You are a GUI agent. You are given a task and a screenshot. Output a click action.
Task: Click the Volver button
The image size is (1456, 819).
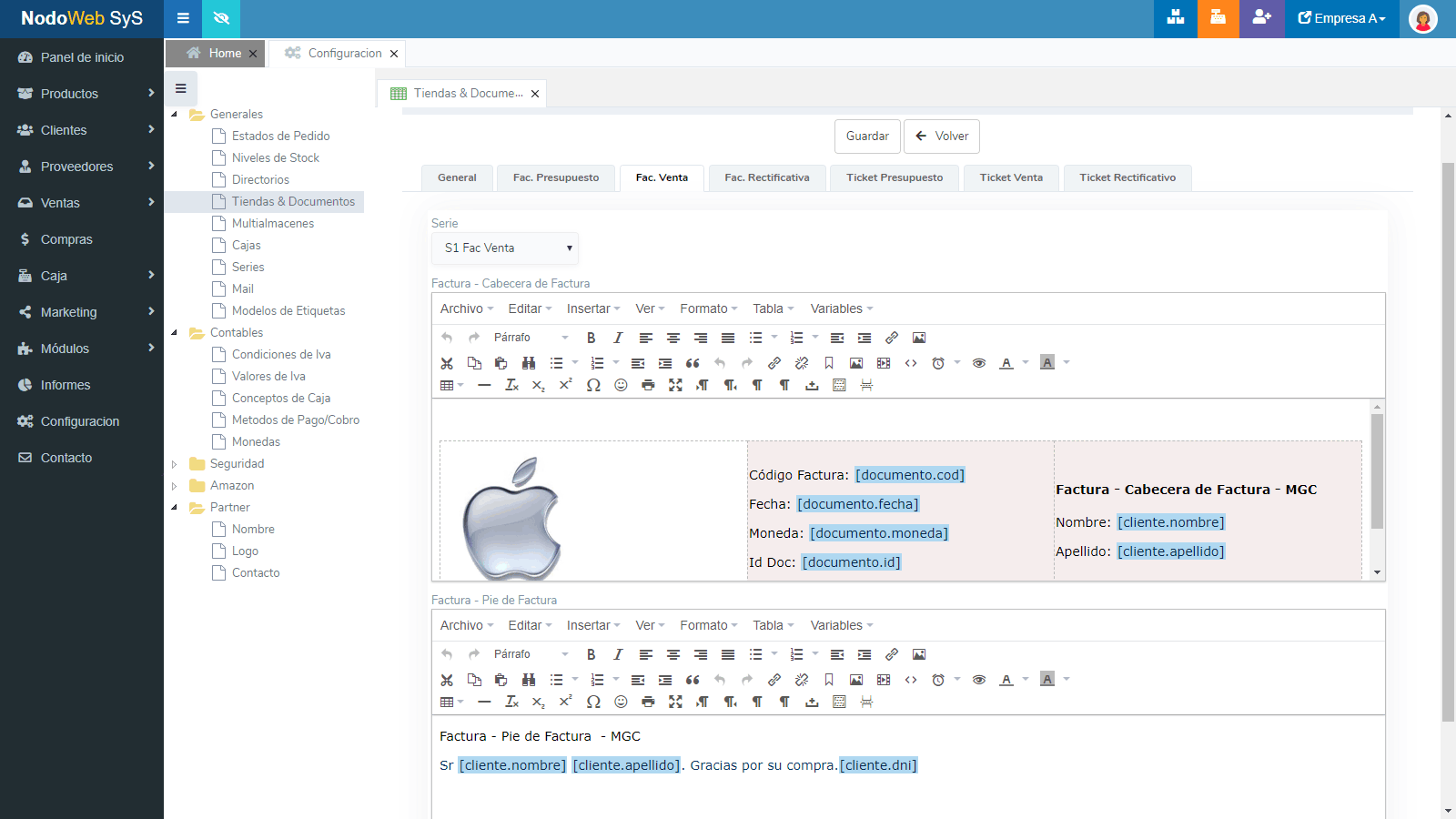point(942,136)
